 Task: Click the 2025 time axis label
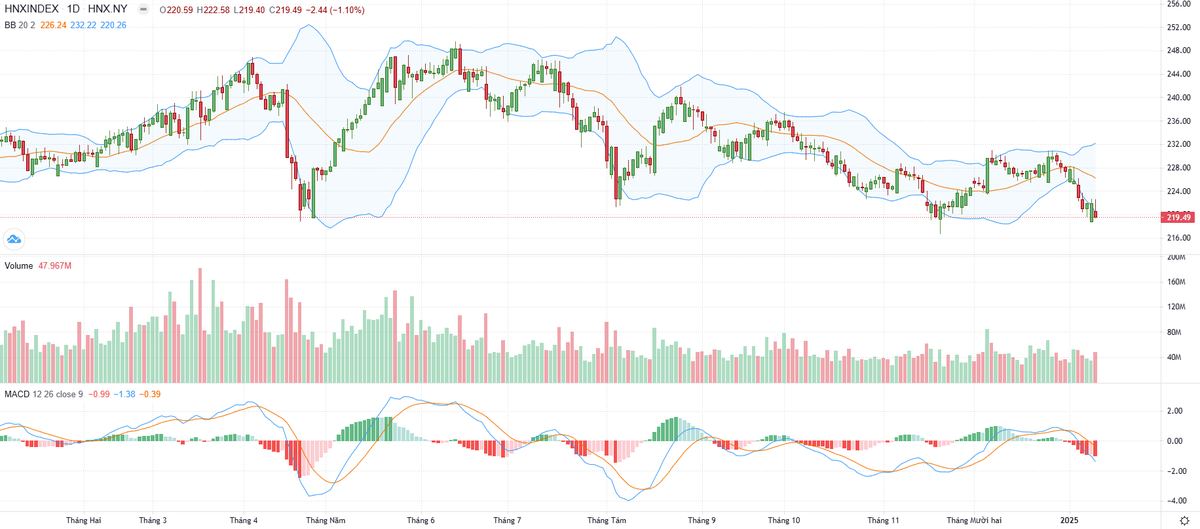[1070, 520]
